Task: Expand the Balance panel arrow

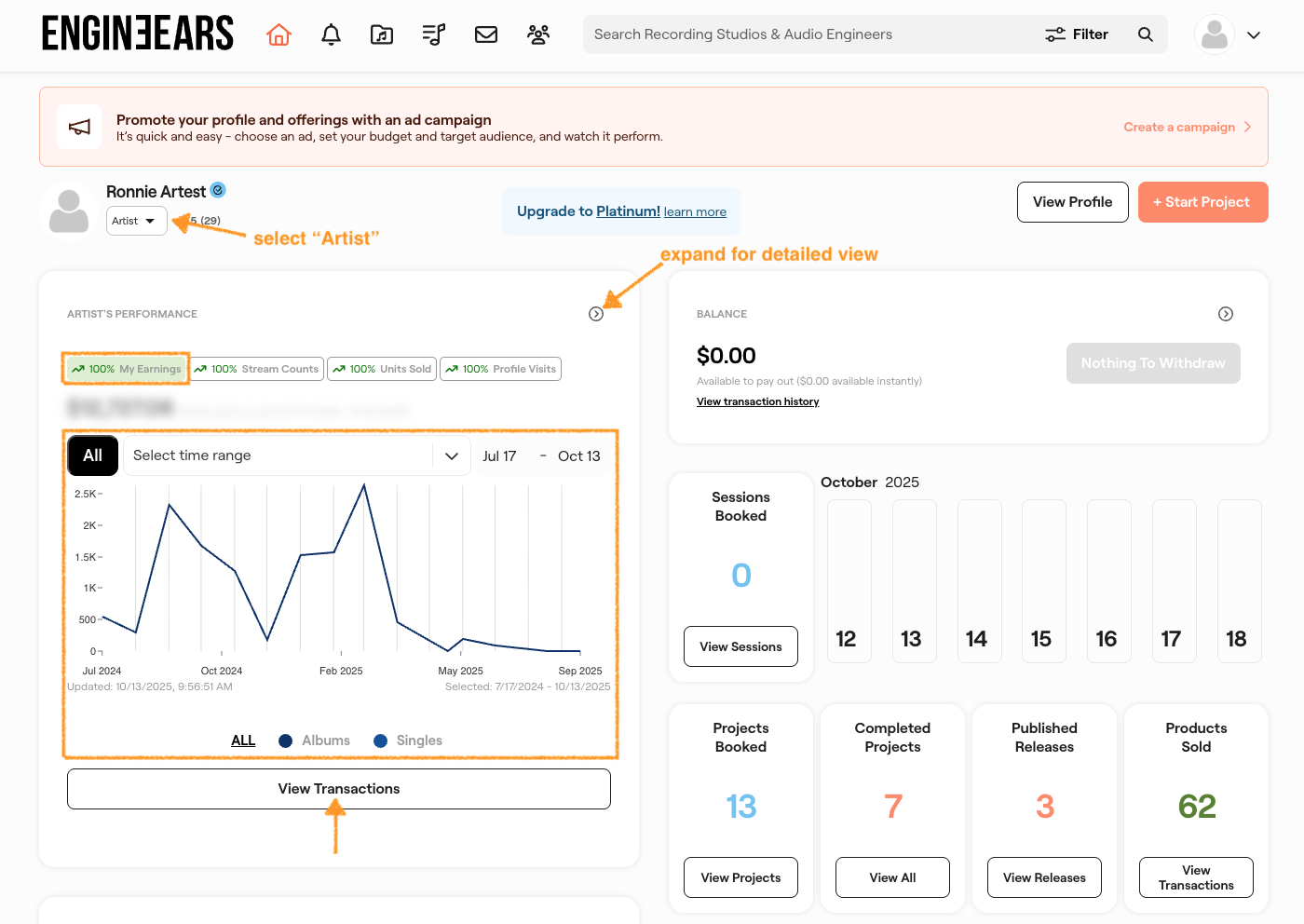Action: [x=1226, y=314]
